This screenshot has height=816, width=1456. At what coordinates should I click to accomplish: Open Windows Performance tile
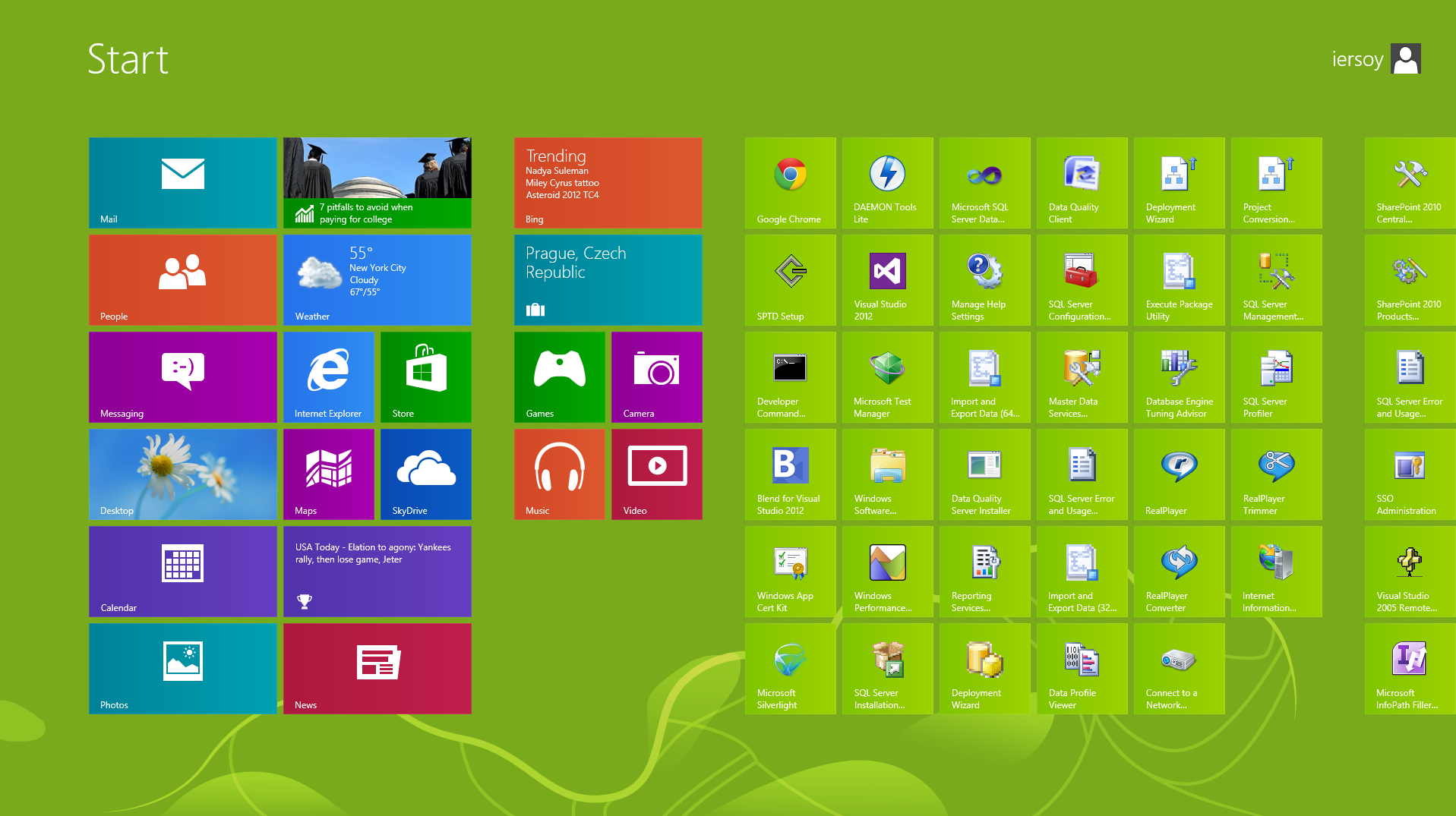tap(888, 572)
